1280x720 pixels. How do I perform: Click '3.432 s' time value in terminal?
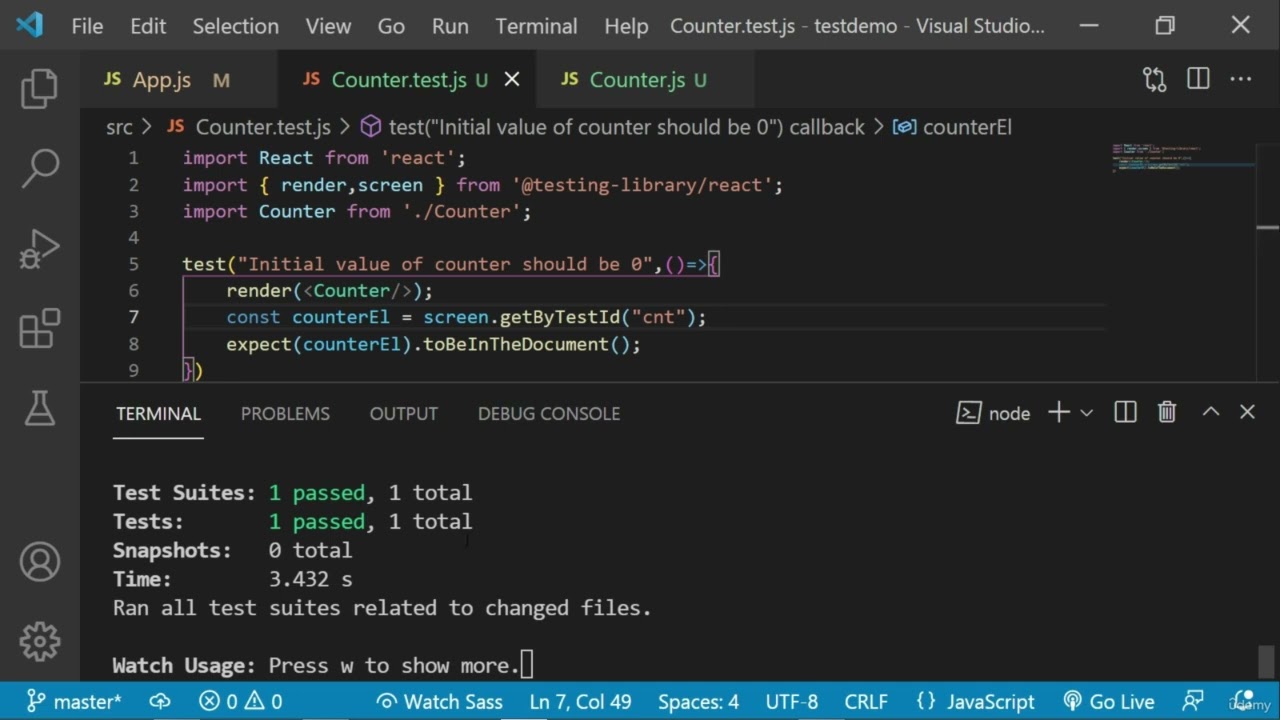310,579
